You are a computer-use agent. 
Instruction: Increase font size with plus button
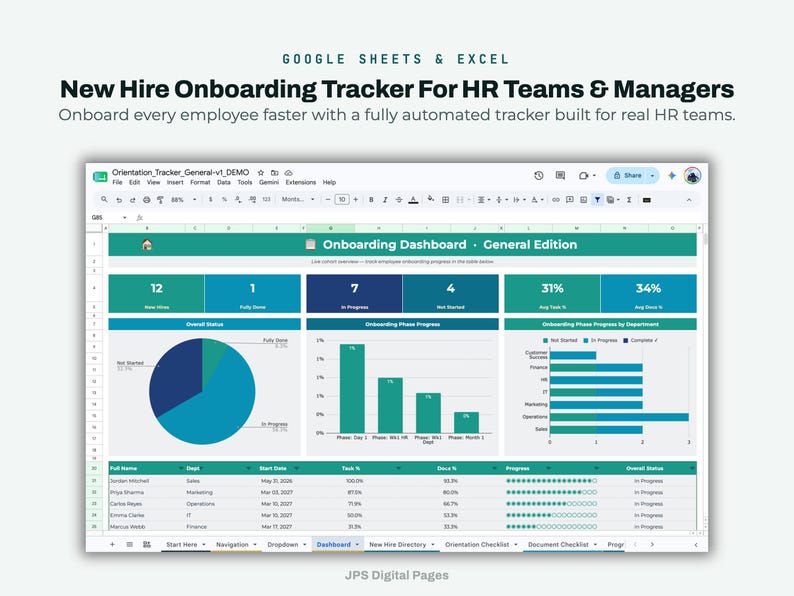(356, 200)
